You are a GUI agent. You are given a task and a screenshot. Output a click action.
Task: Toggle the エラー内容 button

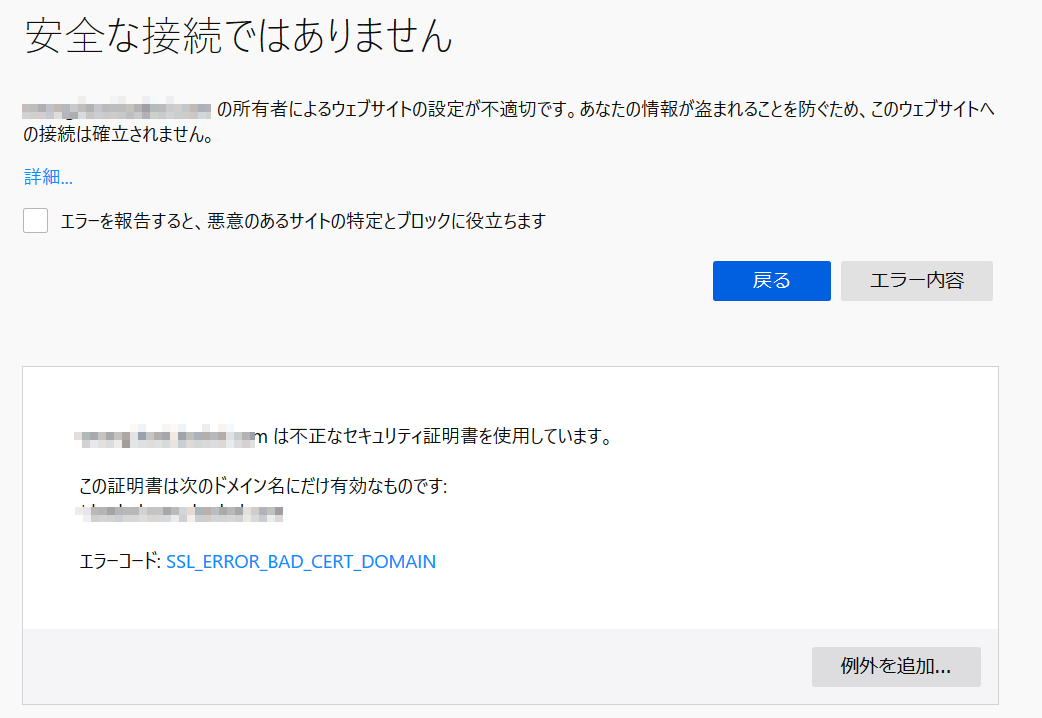[916, 281]
